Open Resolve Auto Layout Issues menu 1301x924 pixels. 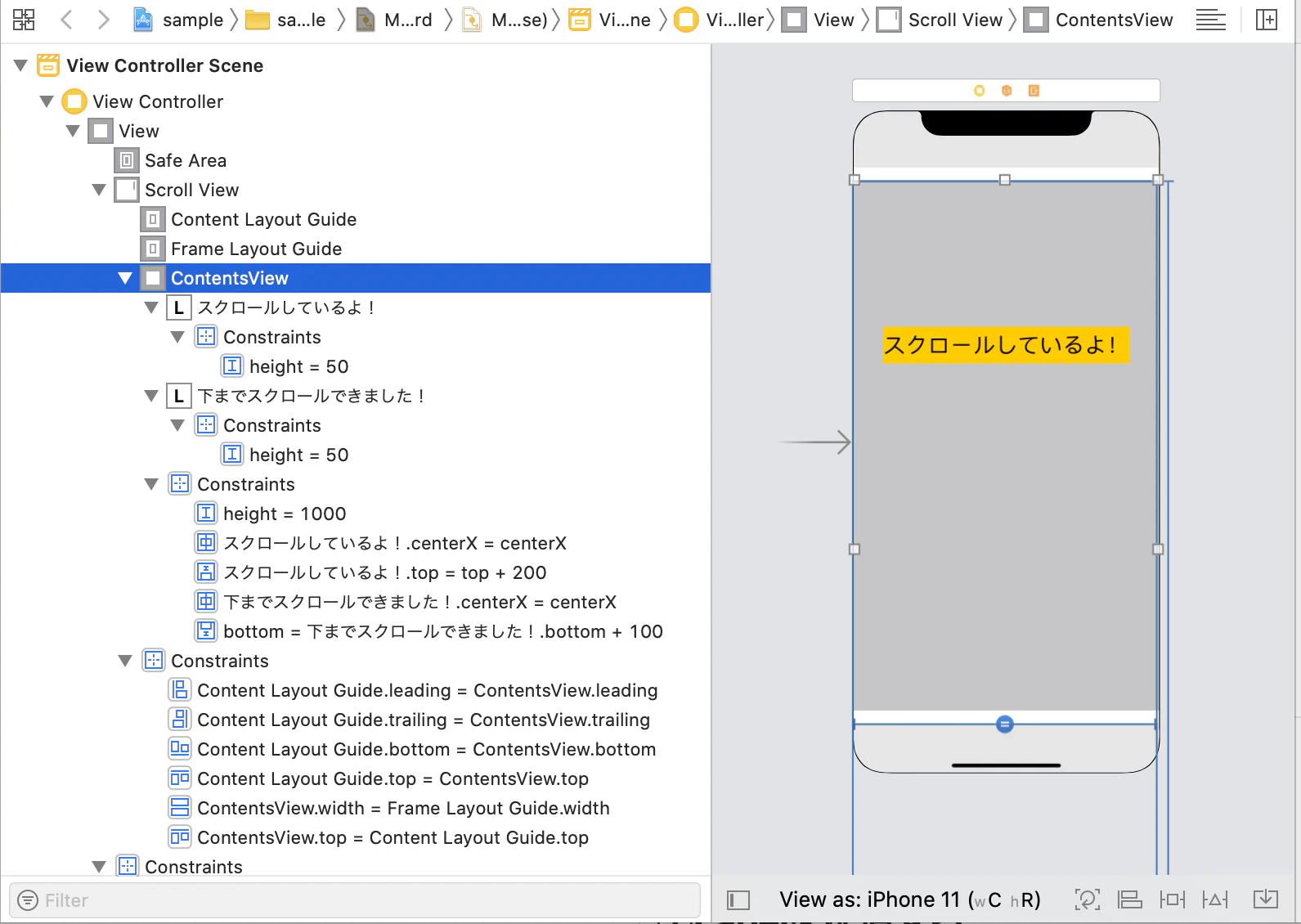[x=1215, y=899]
